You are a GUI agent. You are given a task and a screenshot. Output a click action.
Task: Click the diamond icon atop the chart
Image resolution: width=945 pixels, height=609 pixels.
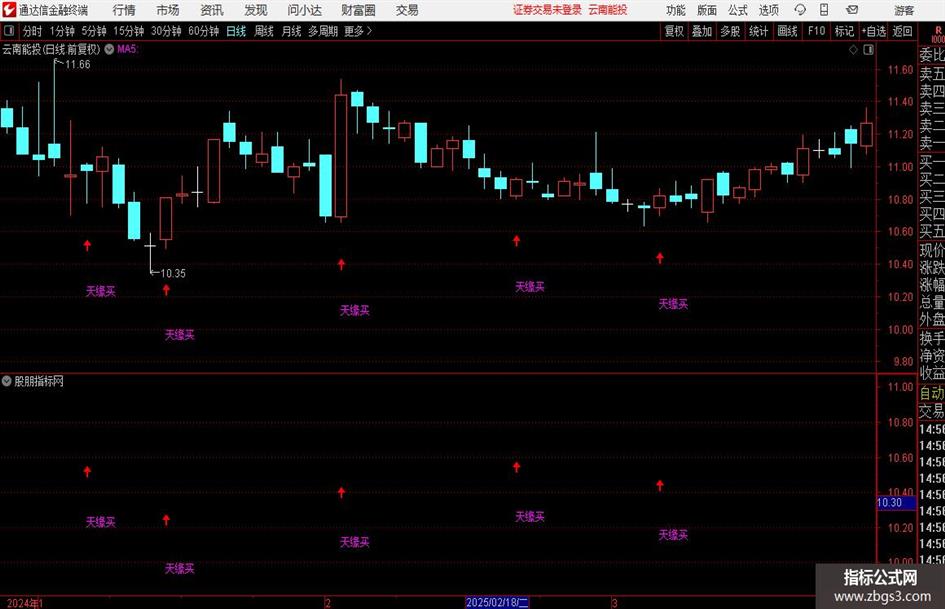click(x=853, y=50)
